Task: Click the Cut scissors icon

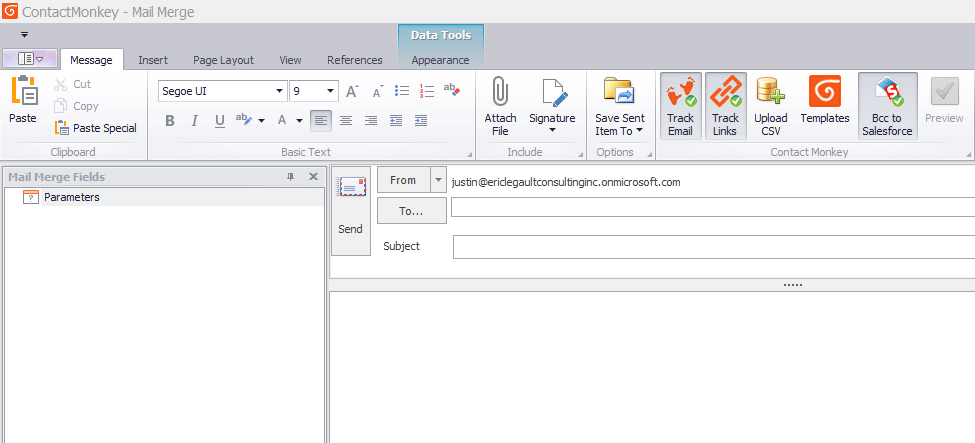Action: (x=60, y=85)
